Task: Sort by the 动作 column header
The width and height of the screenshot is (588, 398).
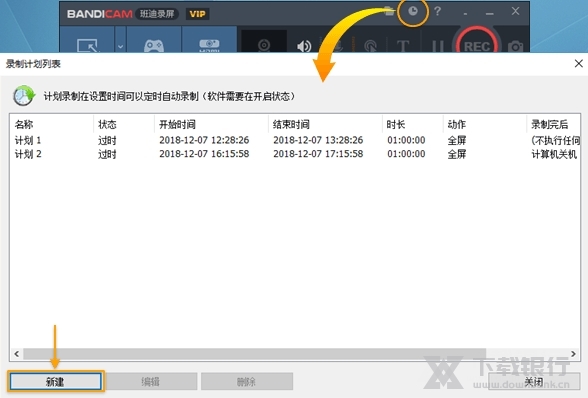Action: click(484, 124)
